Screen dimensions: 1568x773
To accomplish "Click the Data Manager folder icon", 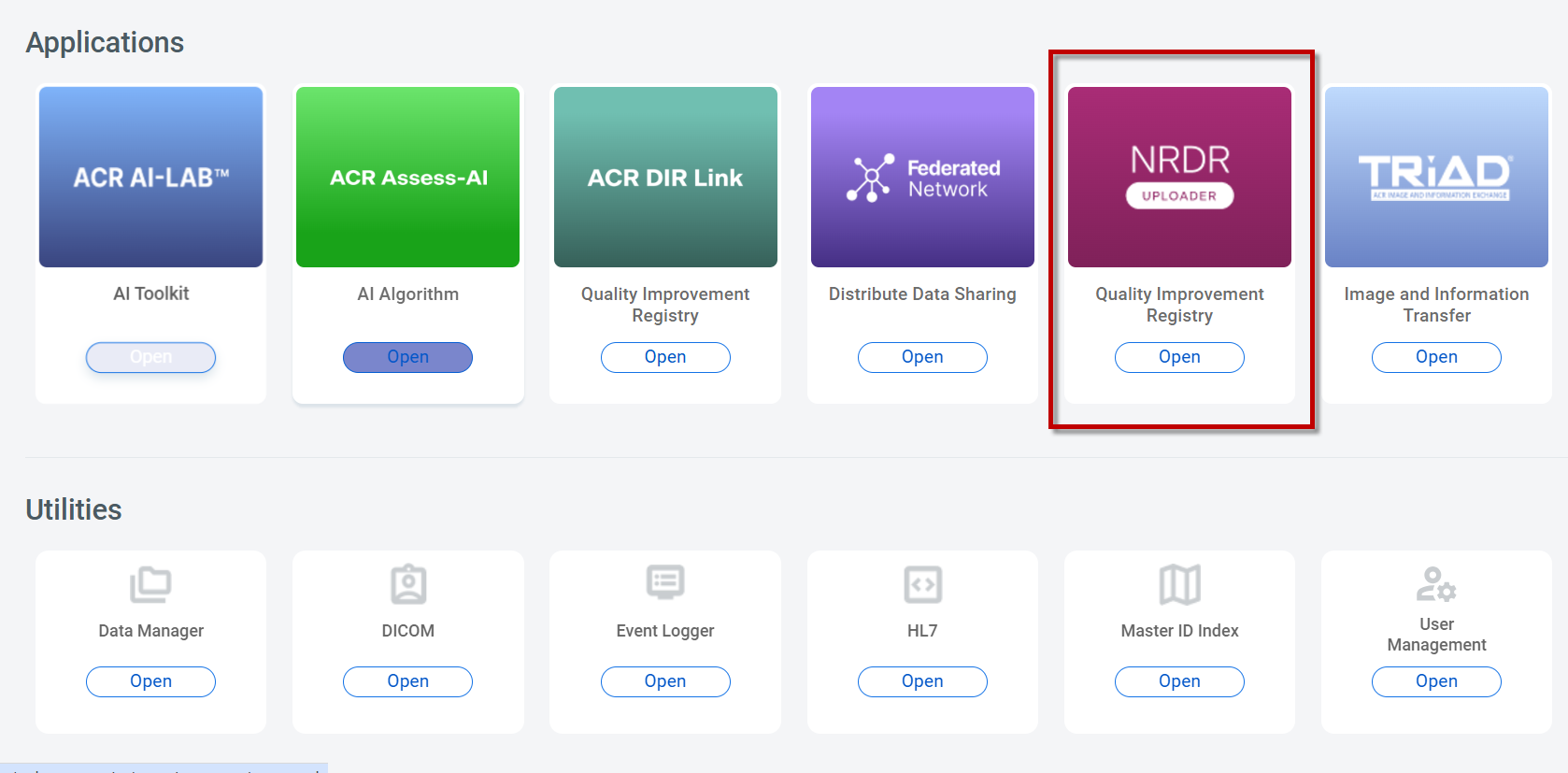I will [x=150, y=585].
